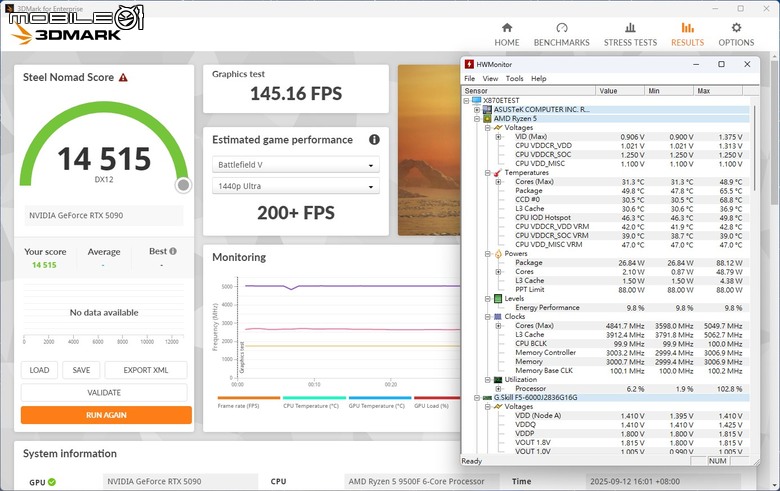
Task: Click the Clocks chip icon
Action: (x=498, y=316)
